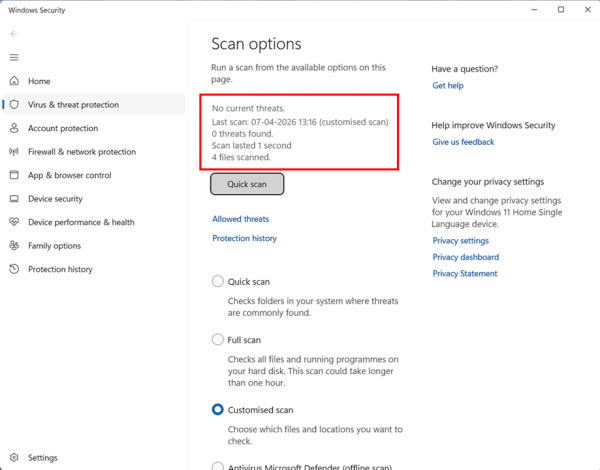
Task: Click the 'Scan options' heading
Action: [256, 44]
